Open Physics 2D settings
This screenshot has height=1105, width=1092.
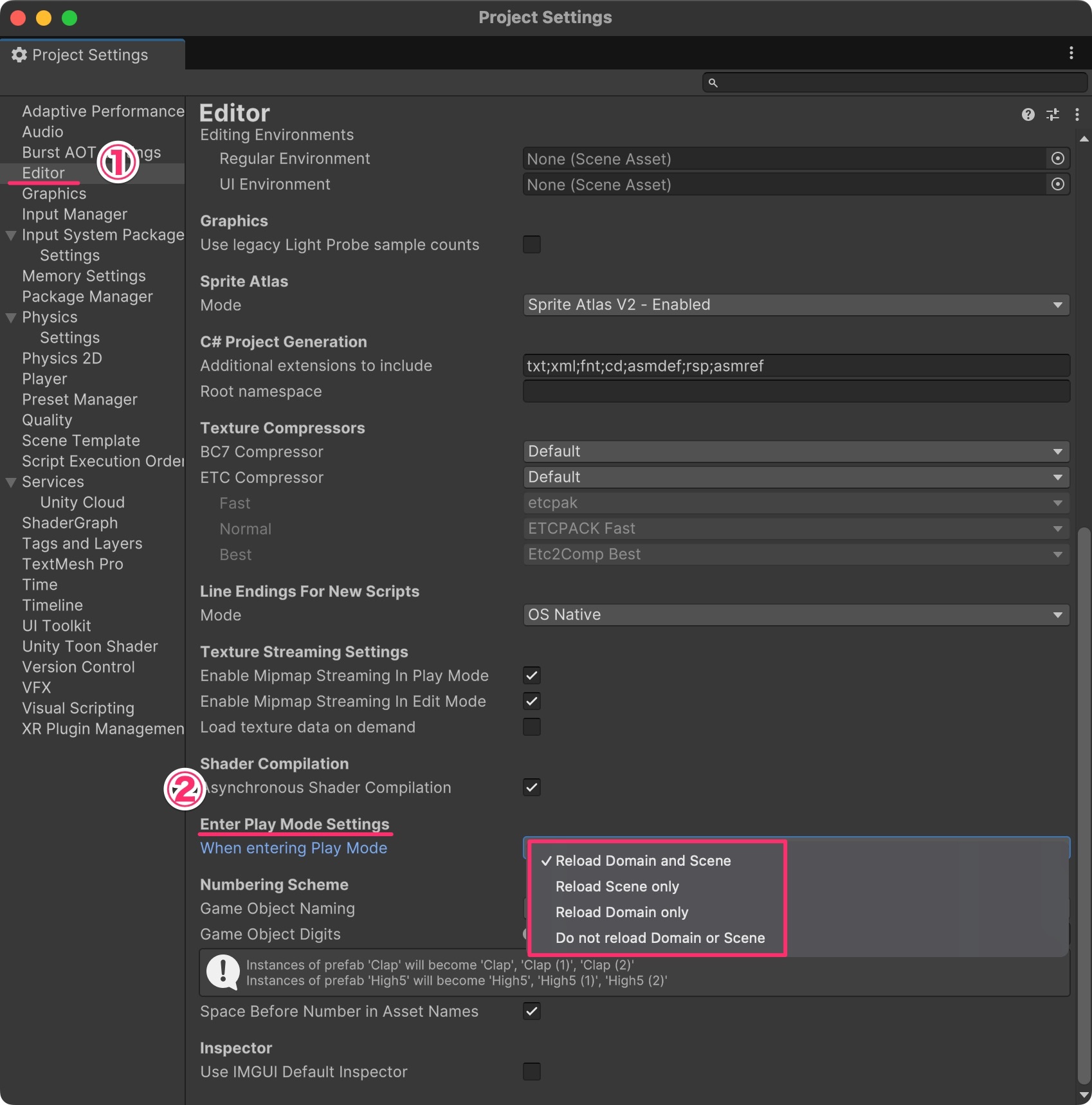tap(62, 358)
